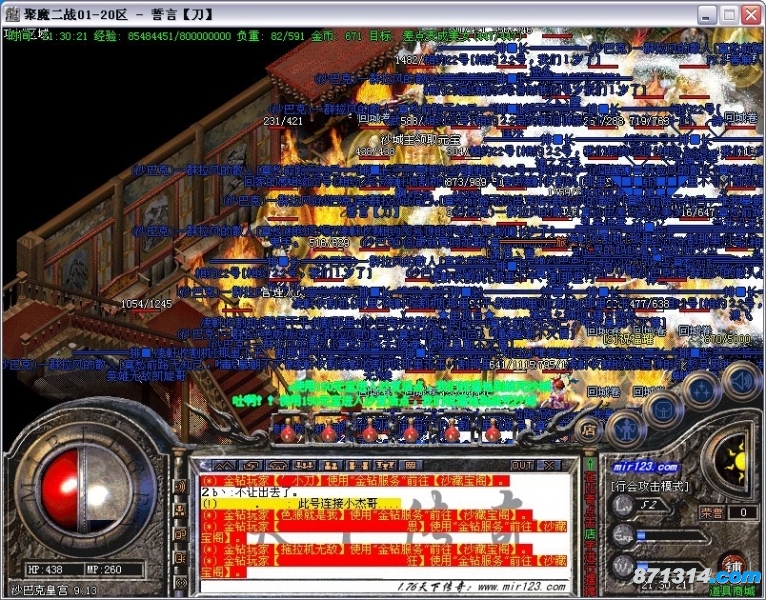Click the OUT button above chat
Image resolution: width=766 pixels, height=600 pixels.
pos(522,465)
